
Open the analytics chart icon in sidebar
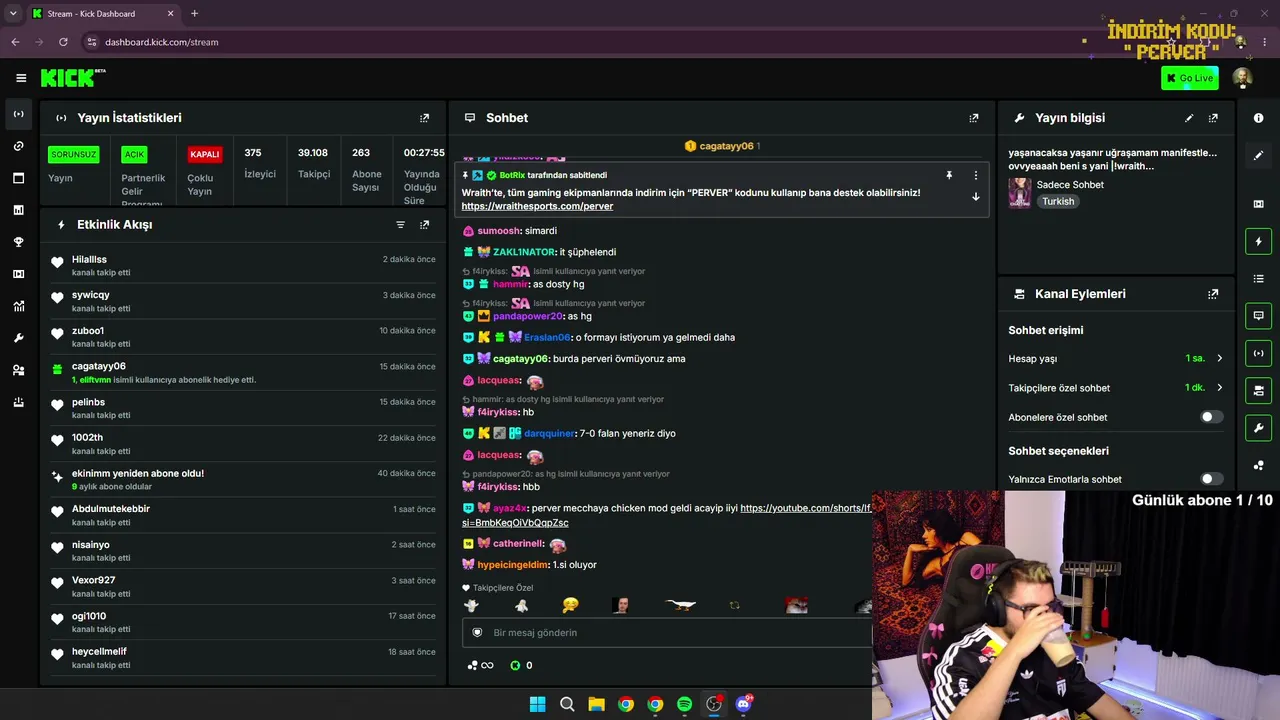(18, 306)
